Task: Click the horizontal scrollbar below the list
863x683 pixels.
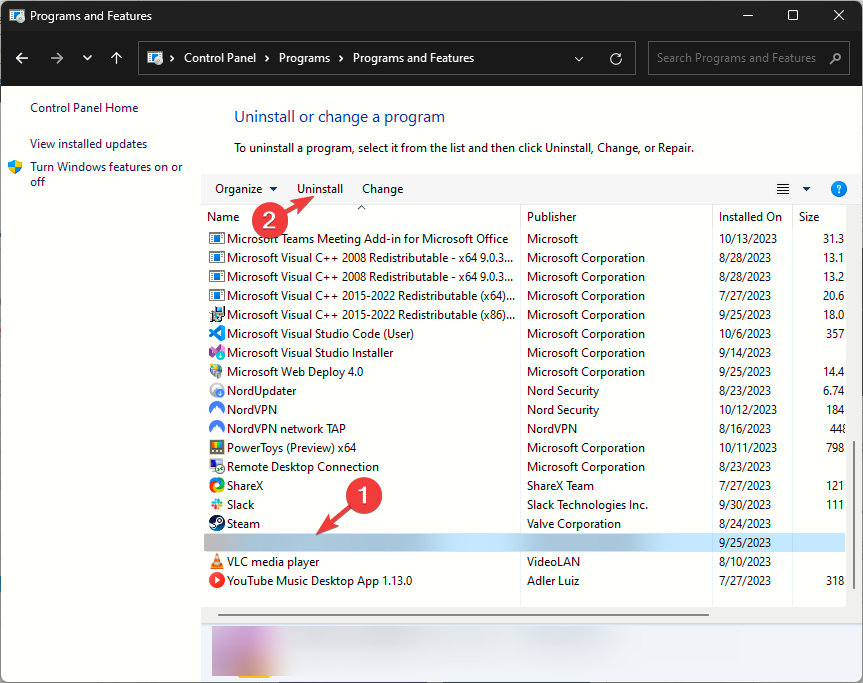Action: (463, 614)
